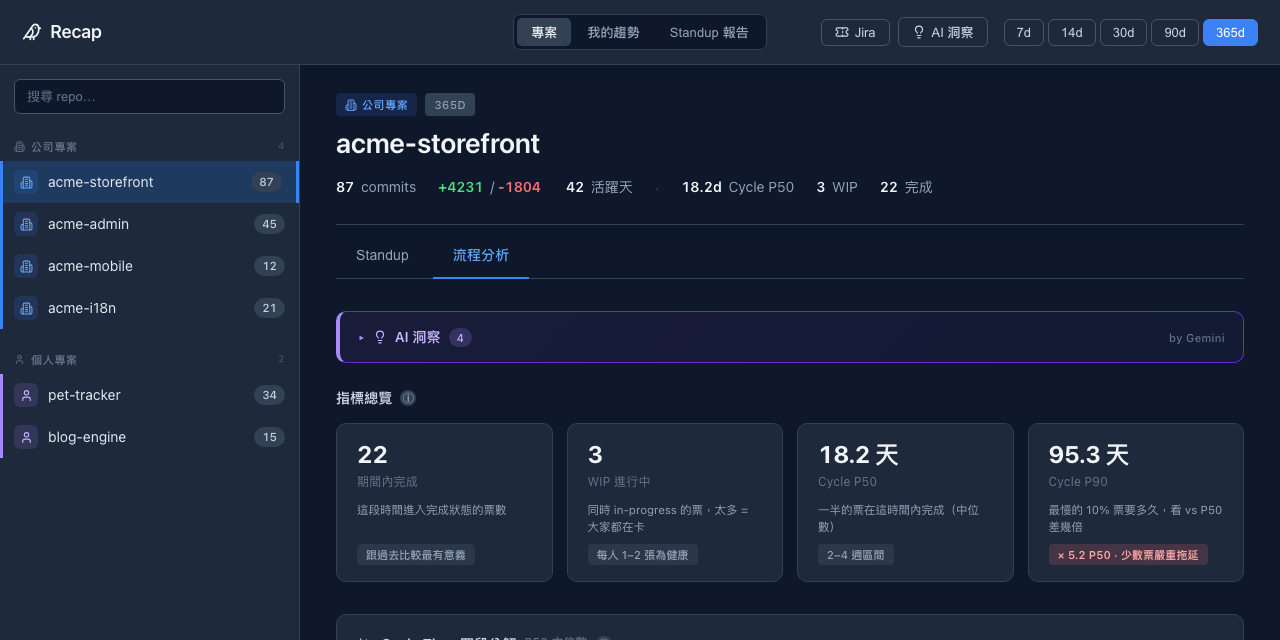The image size is (1280, 640).
Task: Select the blog-engine repo
Action: 149,437
